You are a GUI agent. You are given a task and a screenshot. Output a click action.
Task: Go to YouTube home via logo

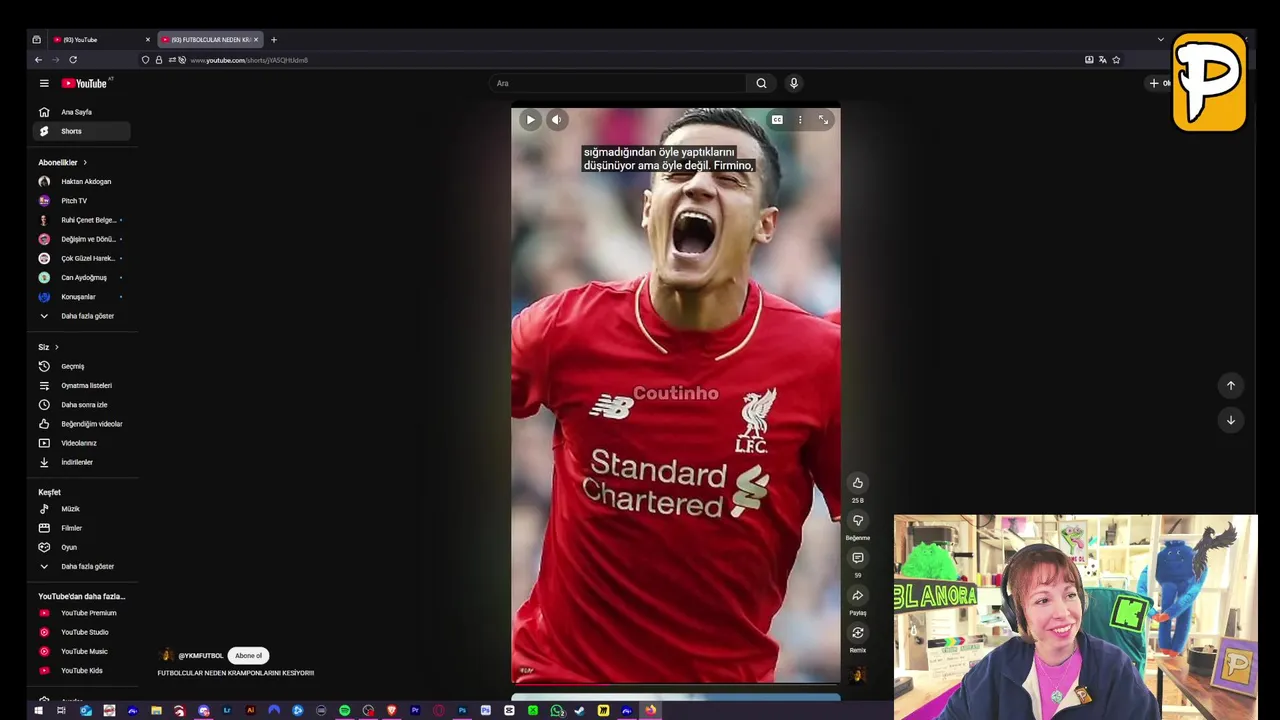click(x=86, y=83)
